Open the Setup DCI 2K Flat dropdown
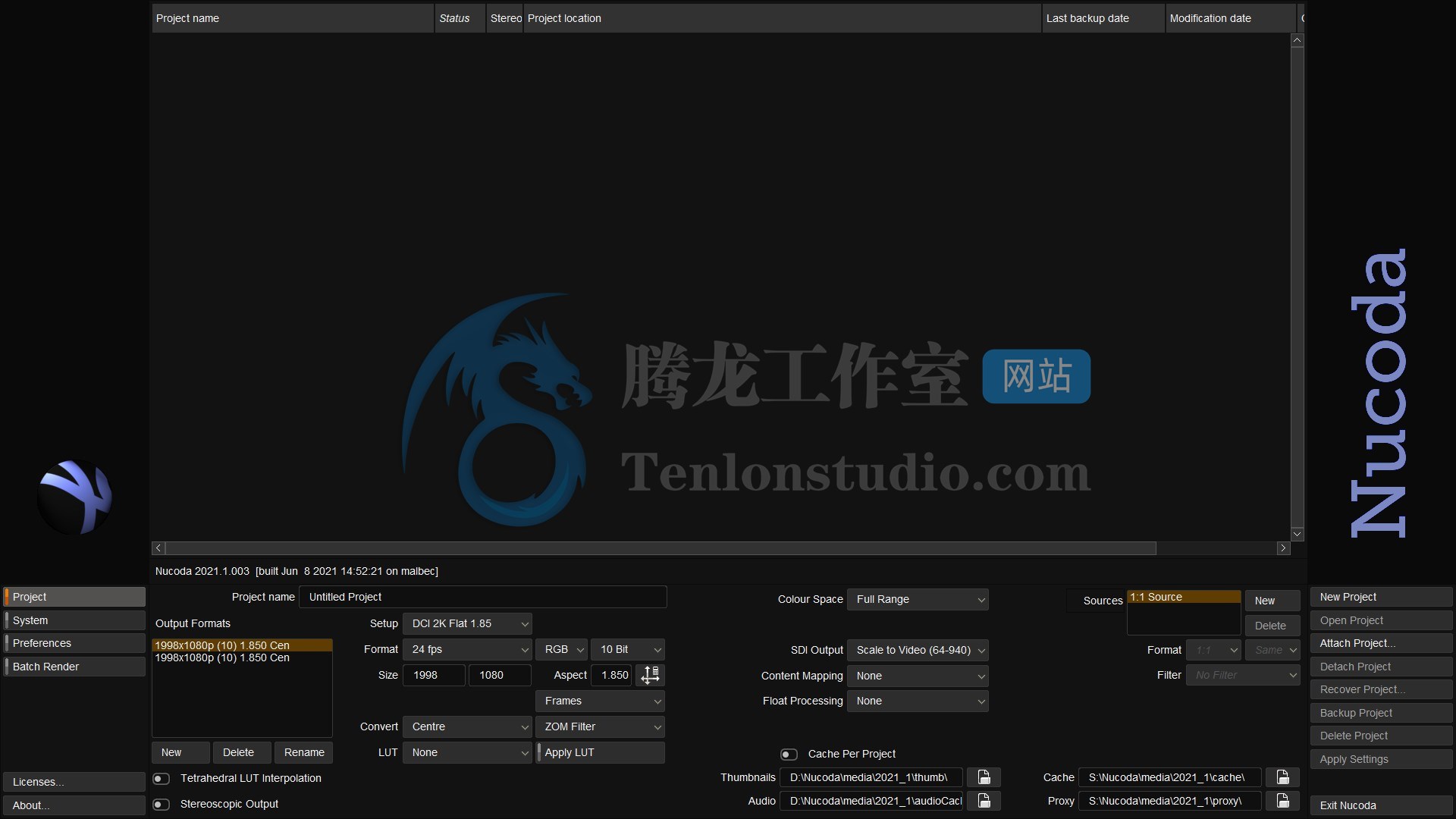 coord(467,623)
